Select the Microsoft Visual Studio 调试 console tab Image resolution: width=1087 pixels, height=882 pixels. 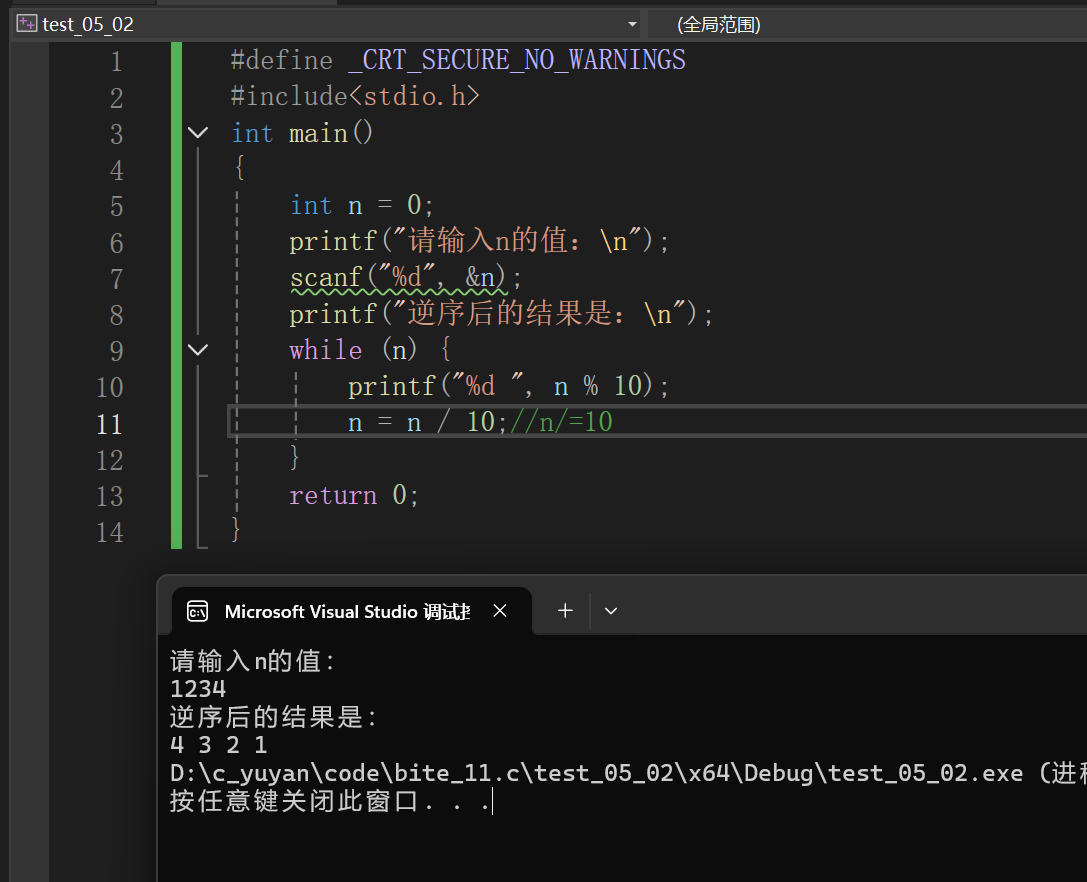[x=351, y=611]
